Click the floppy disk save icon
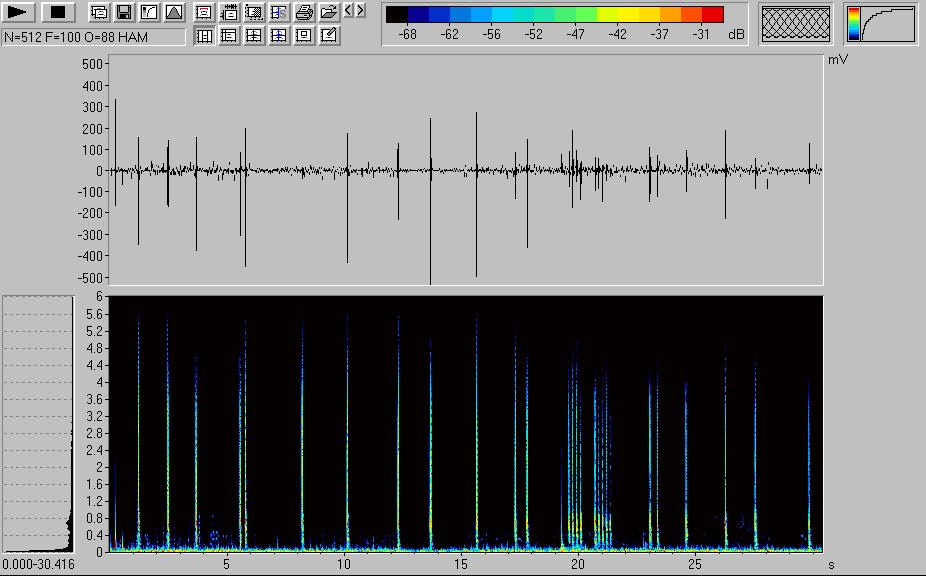926x577 pixels. [x=124, y=12]
